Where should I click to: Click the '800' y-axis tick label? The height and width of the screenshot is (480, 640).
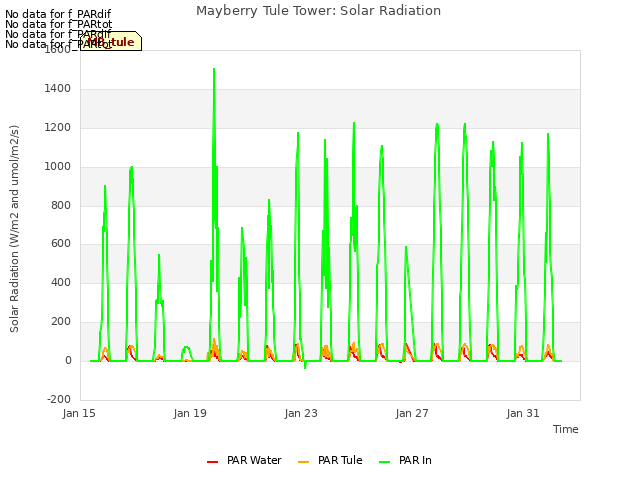[x=61, y=205]
